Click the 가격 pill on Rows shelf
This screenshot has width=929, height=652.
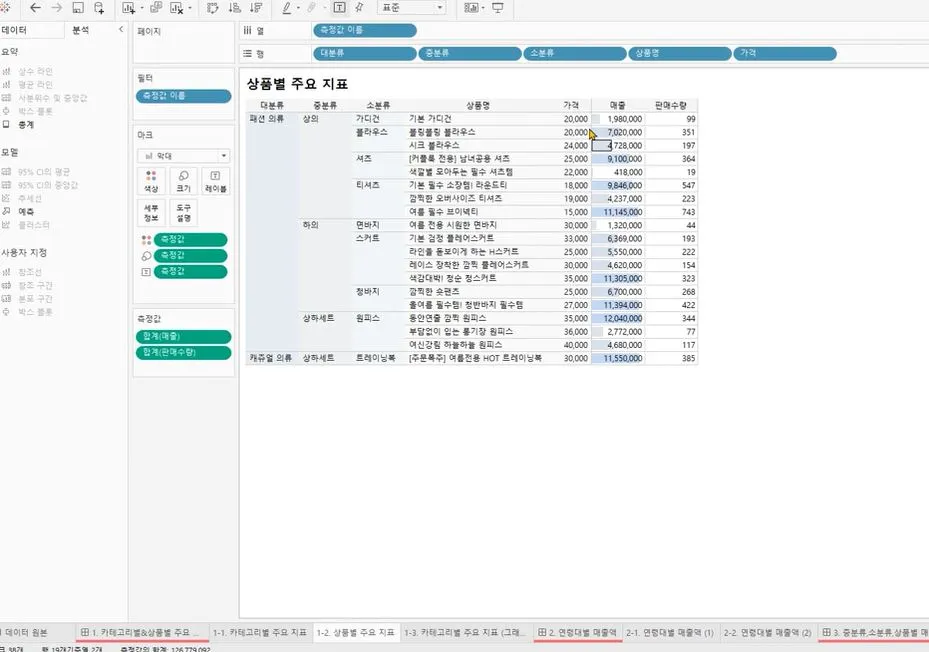click(x=785, y=53)
